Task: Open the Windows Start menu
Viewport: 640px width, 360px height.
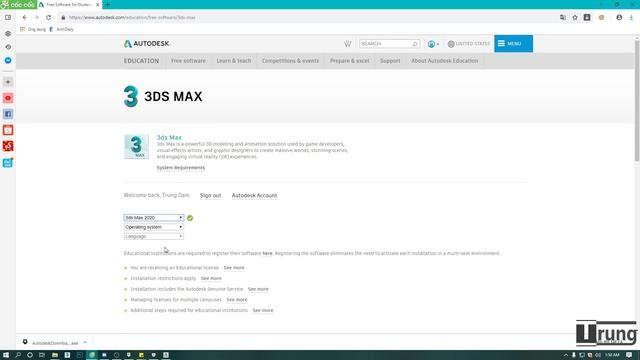Action: [x=6, y=355]
